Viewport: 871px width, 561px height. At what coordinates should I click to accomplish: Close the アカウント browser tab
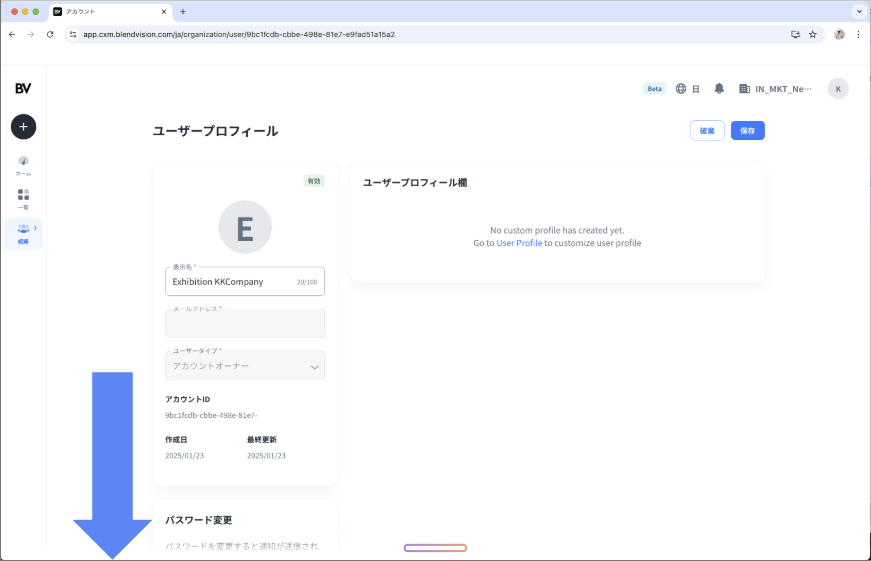click(164, 11)
